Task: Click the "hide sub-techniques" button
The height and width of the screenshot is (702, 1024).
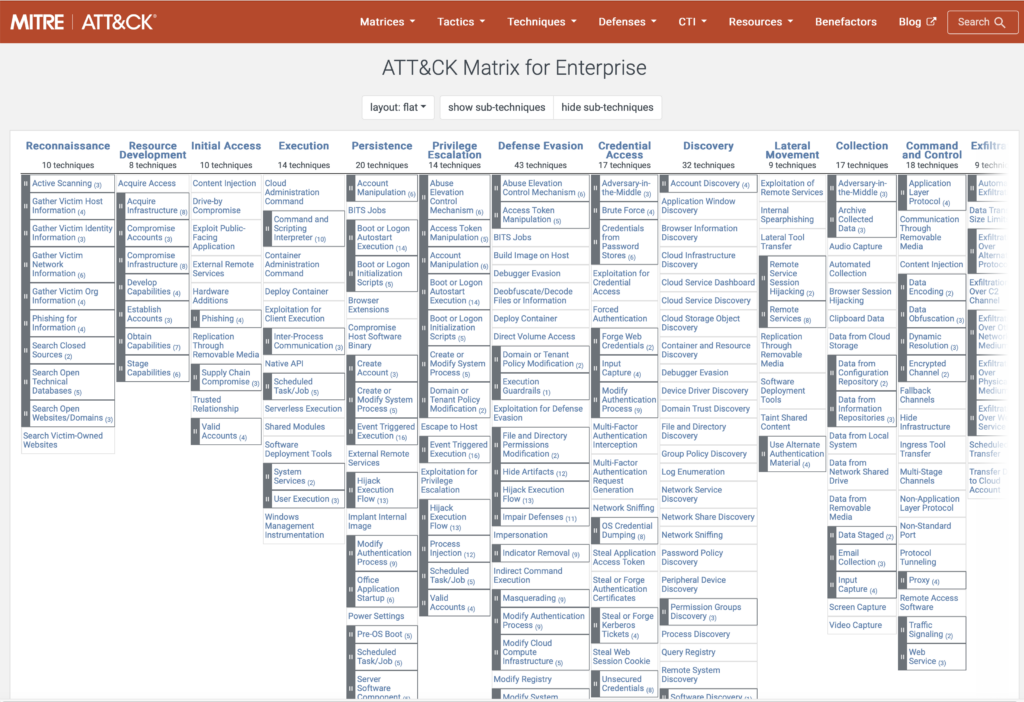Action: coord(610,106)
